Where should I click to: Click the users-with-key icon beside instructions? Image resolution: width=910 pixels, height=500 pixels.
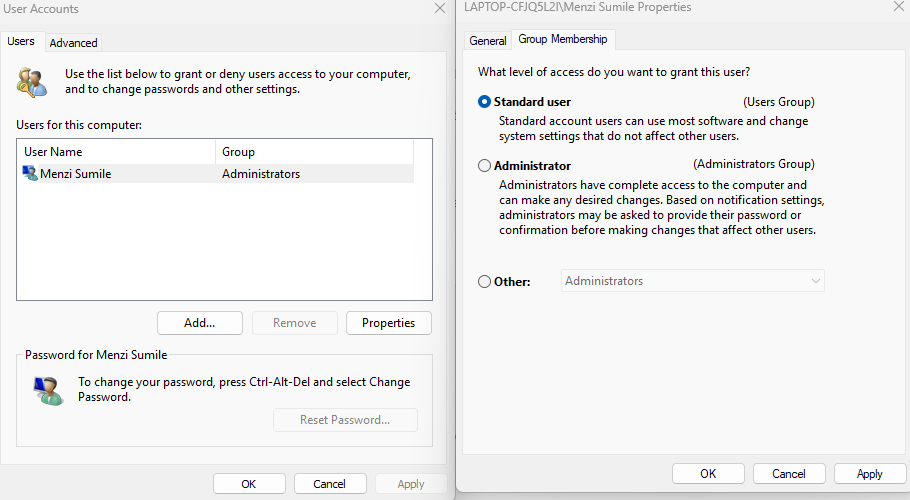32,82
